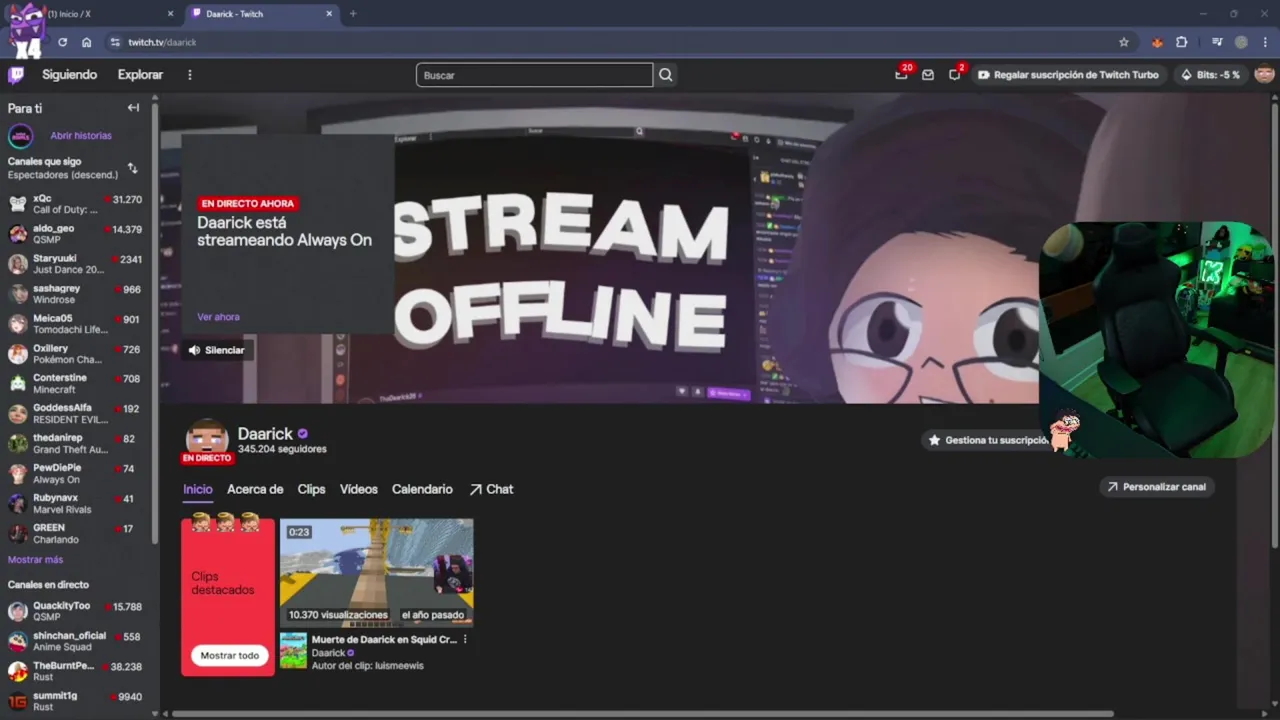Open the Bits: -5 % button
Screen dimensions: 1280x720
click(1210, 75)
